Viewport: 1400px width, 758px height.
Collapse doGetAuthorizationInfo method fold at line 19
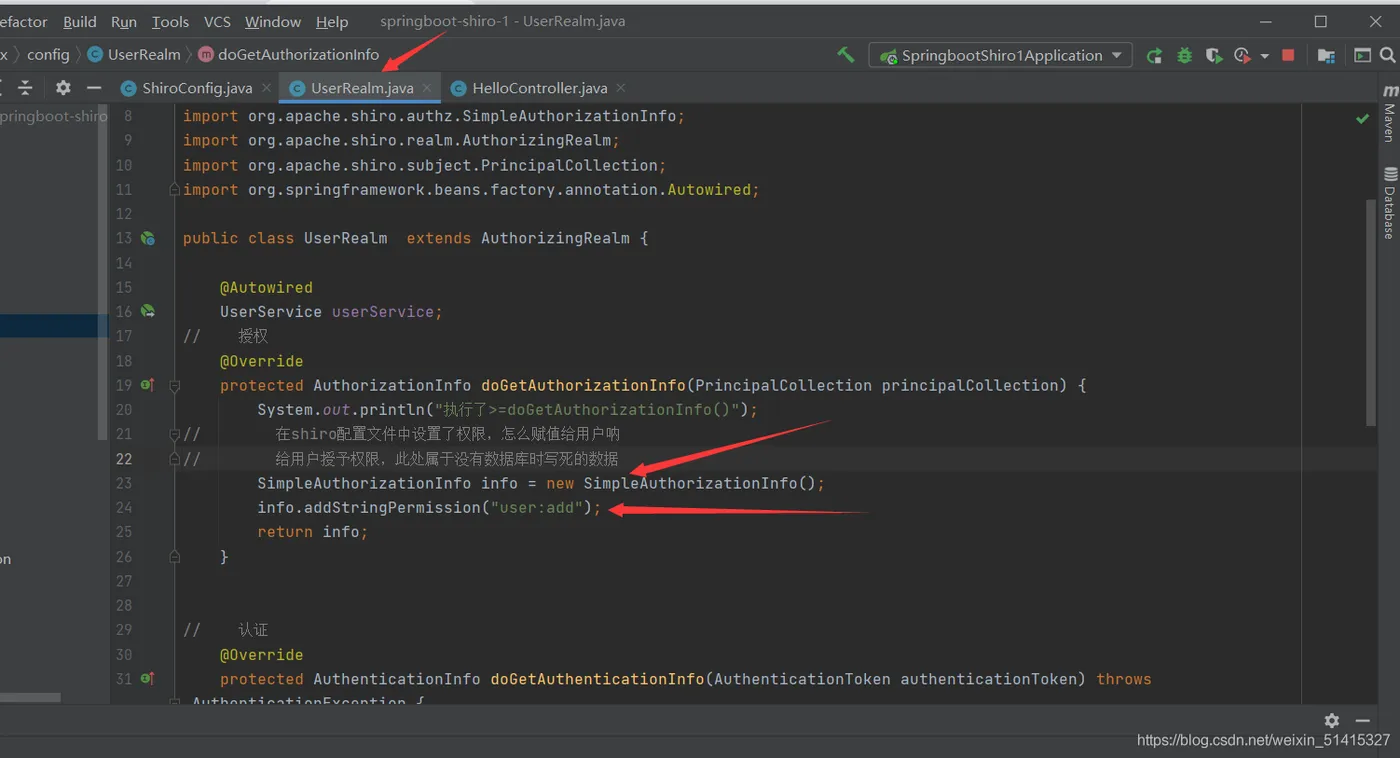coord(175,385)
